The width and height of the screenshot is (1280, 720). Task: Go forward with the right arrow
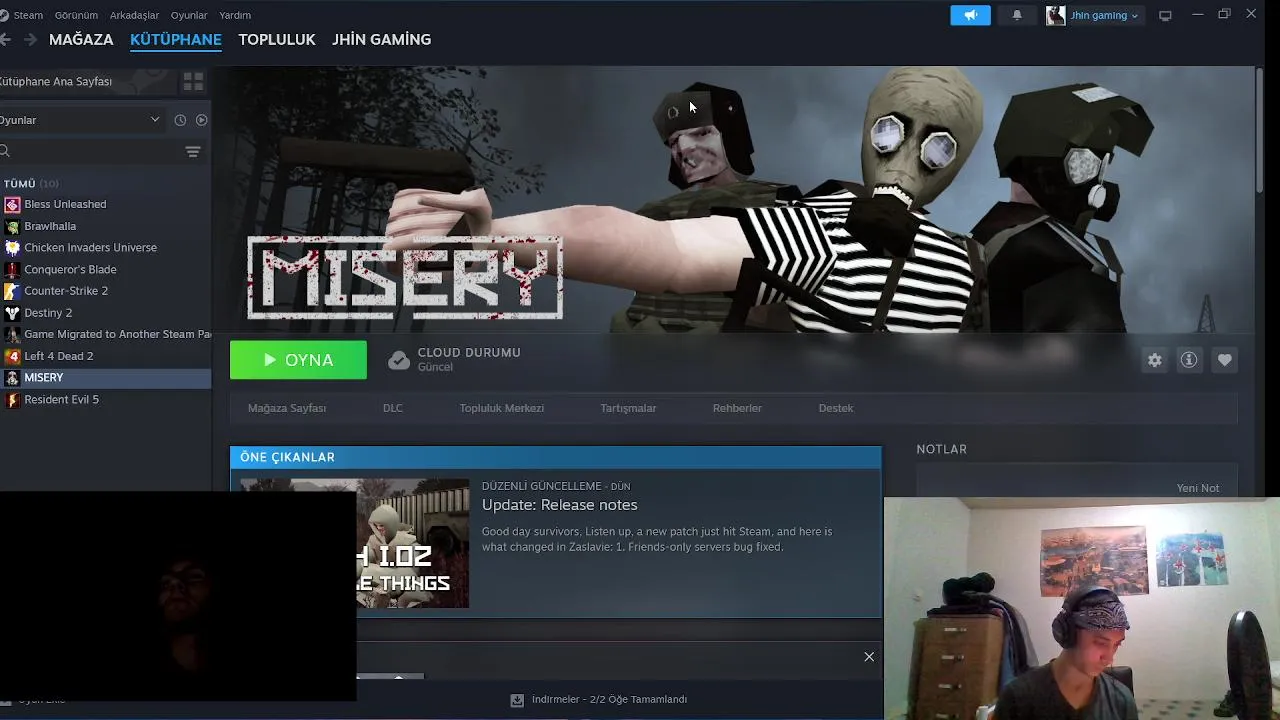(30, 39)
